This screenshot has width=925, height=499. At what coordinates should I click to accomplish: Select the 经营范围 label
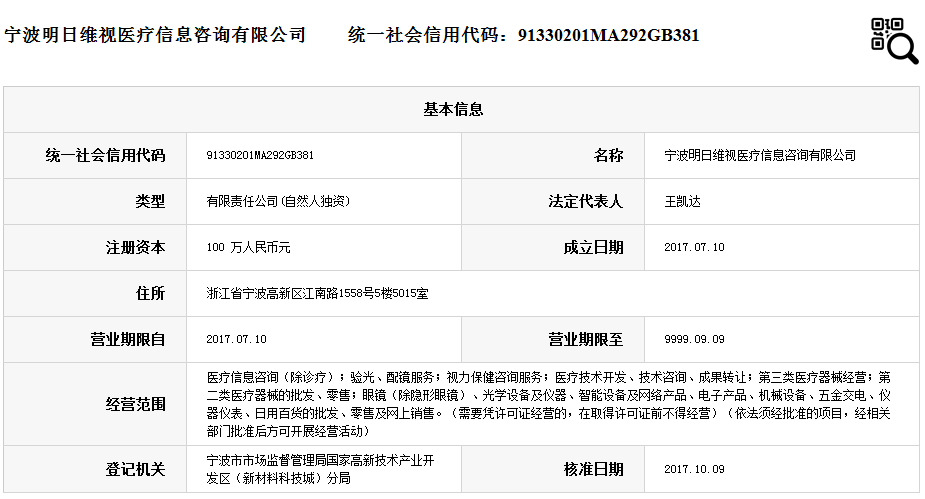click(x=135, y=404)
